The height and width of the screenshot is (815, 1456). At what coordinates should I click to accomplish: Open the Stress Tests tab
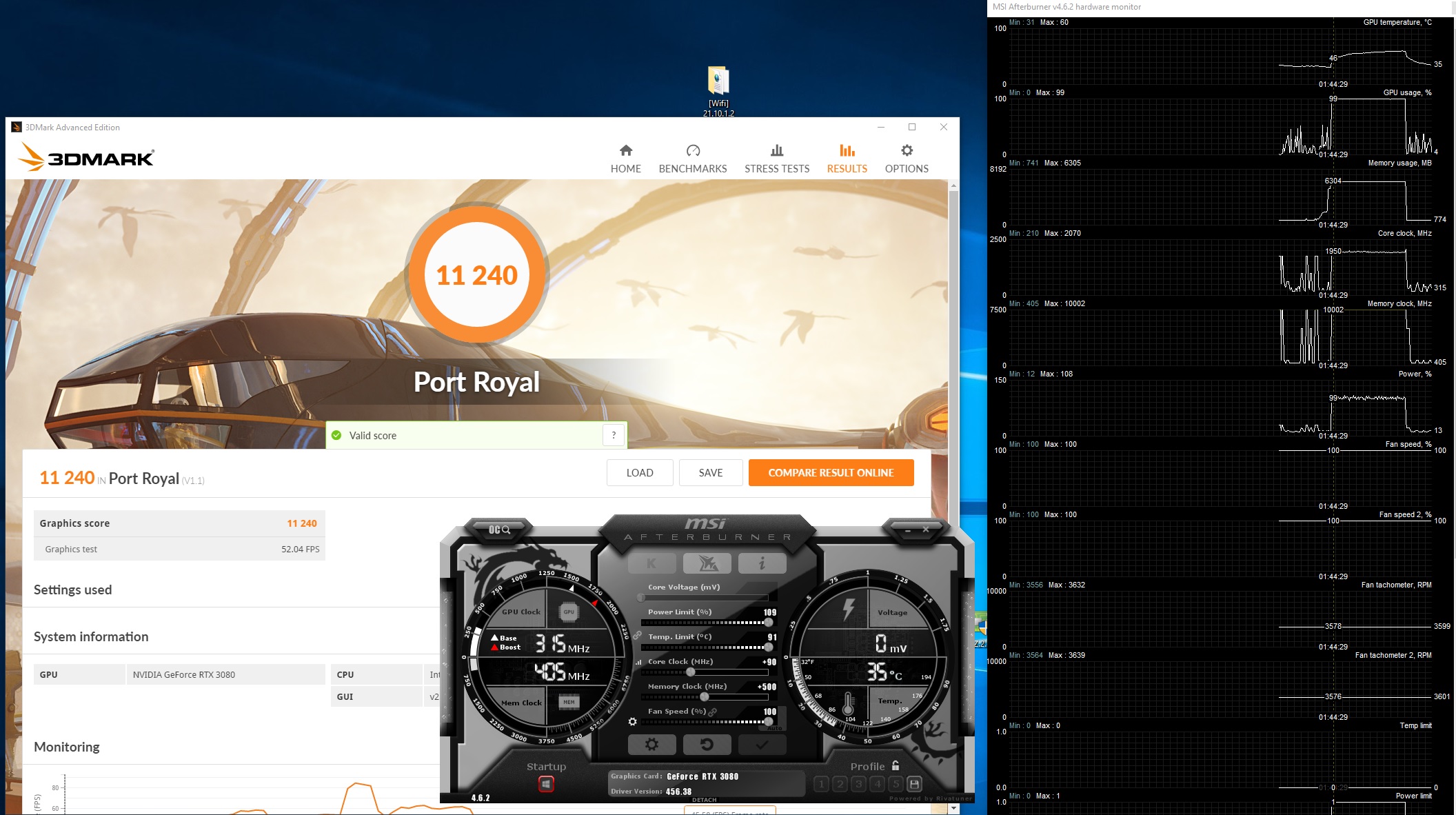click(776, 159)
